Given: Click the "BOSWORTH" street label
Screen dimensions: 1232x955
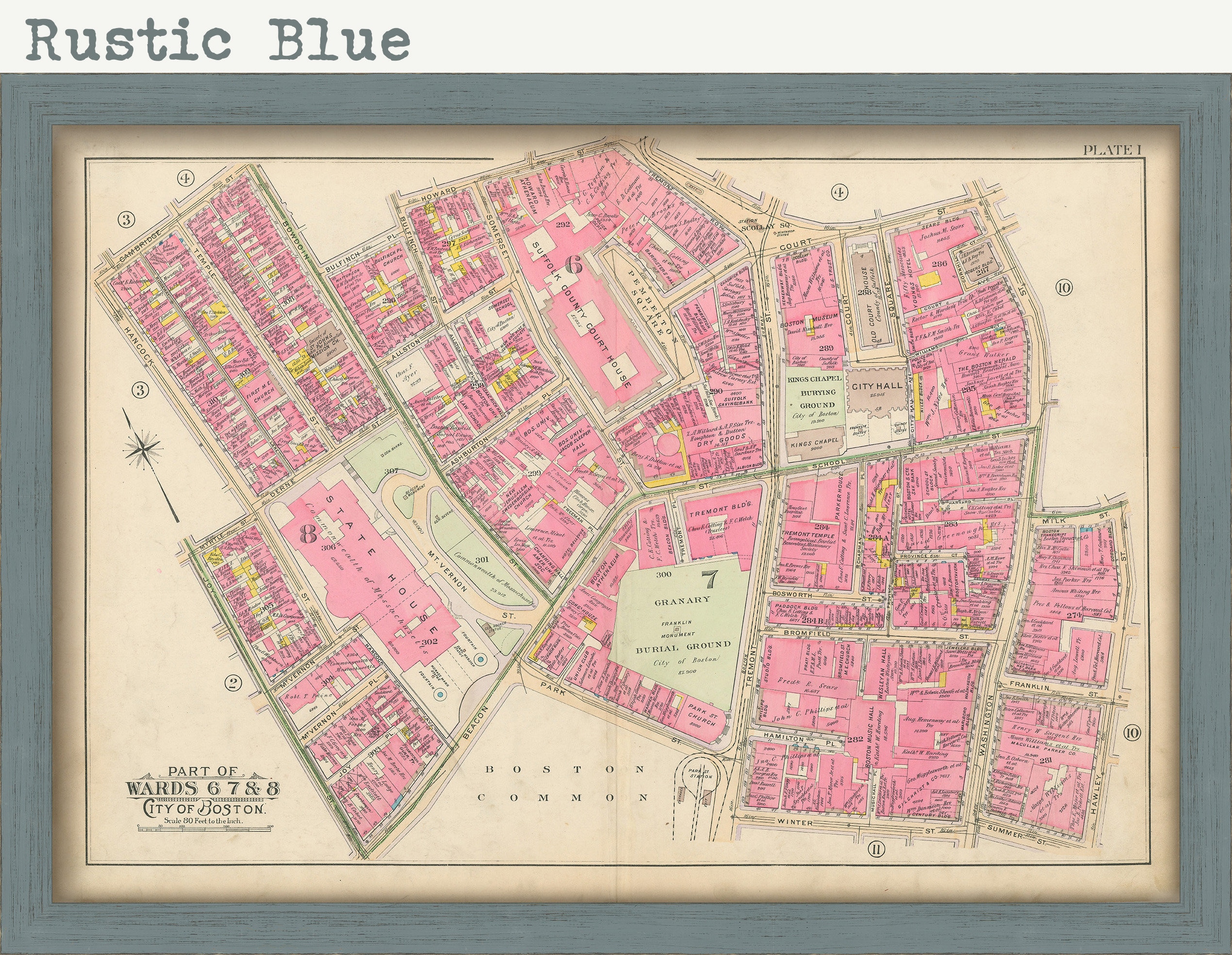Looking at the screenshot, I should (792, 594).
